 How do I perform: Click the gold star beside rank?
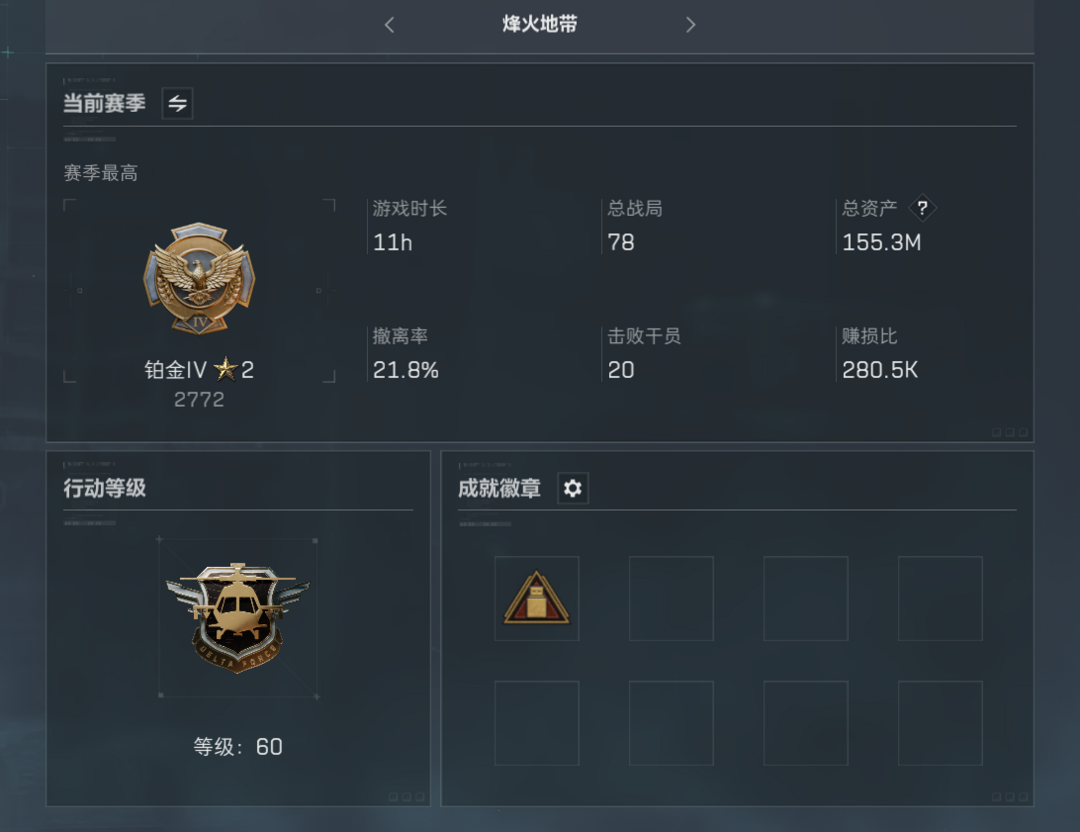point(225,369)
